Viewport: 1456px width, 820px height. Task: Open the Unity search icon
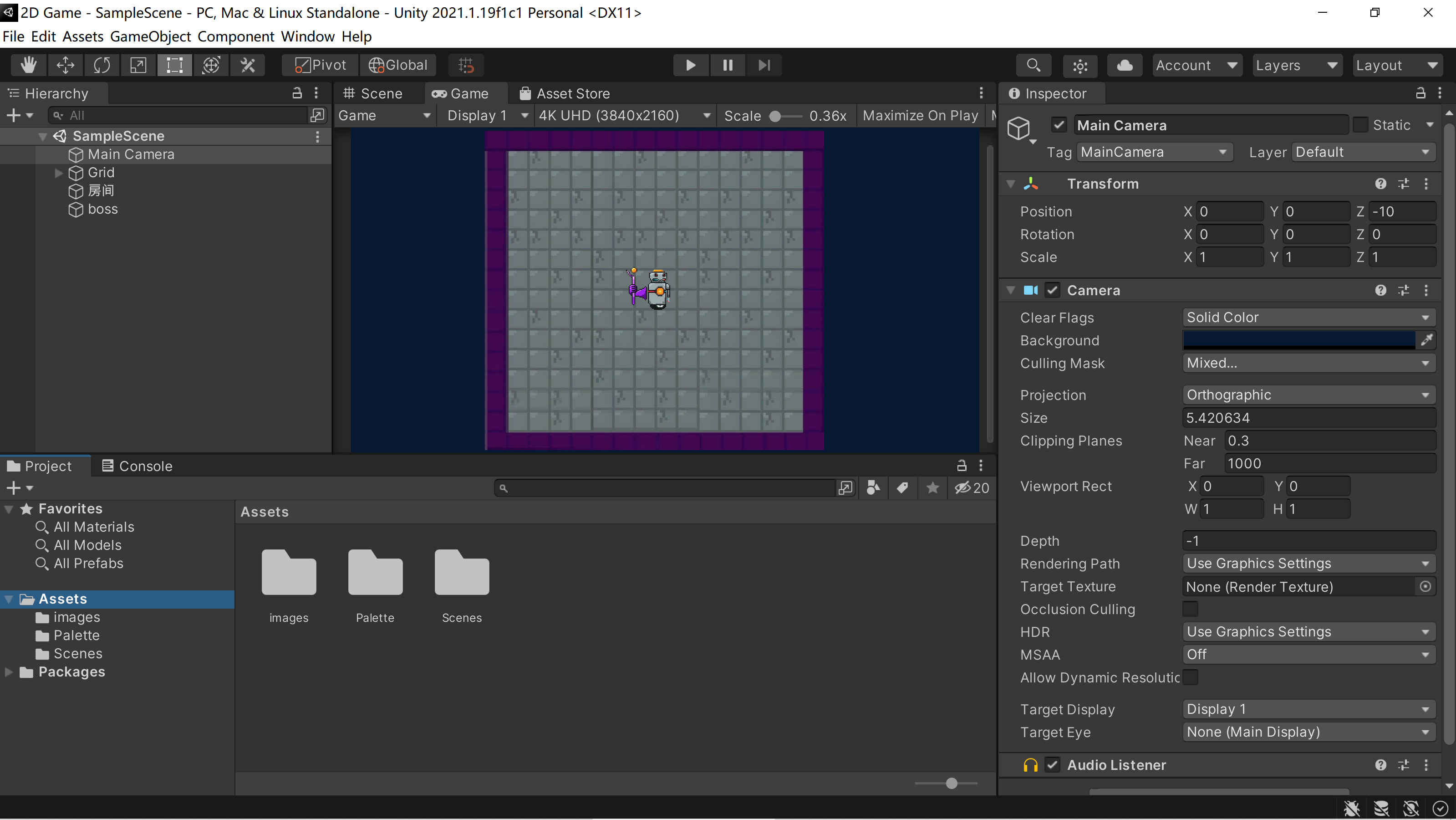point(1033,65)
